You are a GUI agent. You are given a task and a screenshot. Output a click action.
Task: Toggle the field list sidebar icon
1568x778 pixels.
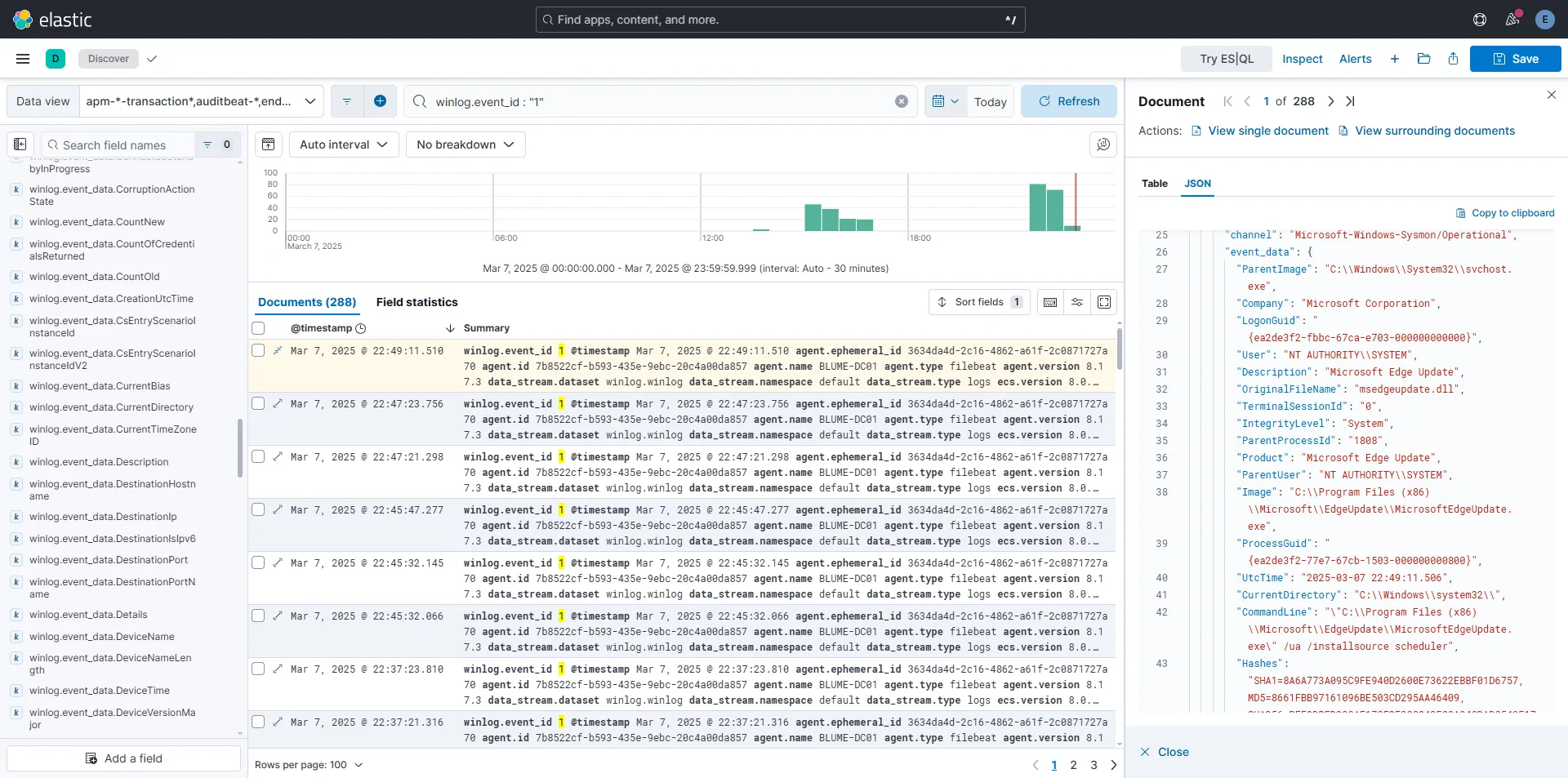coord(20,144)
